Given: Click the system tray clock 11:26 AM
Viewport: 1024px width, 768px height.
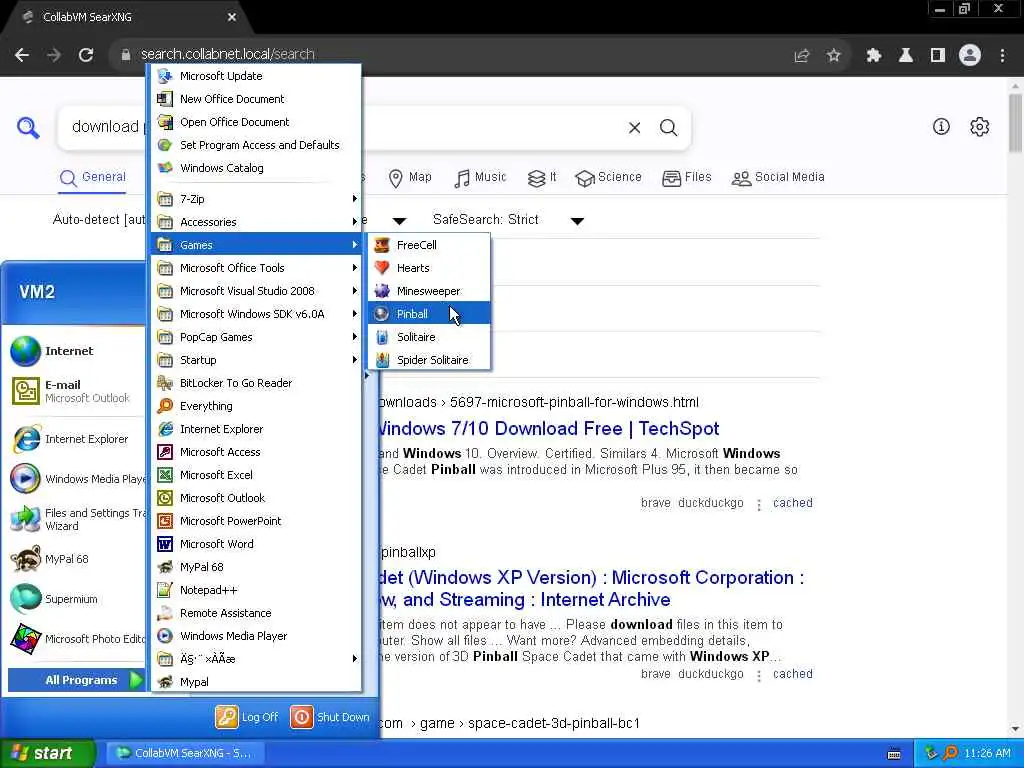Looking at the screenshot, I should [x=987, y=754].
